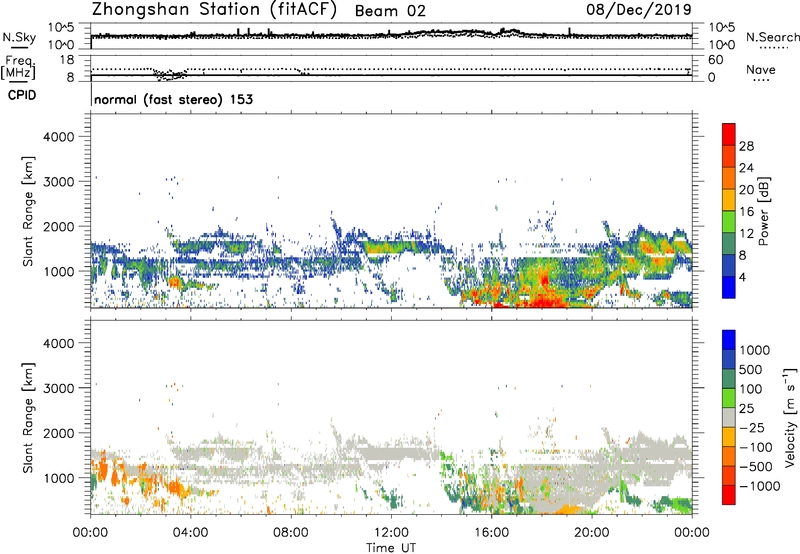Click '4000' on the power panel axis
Viewport: 800px width, 554px height.
(x=59, y=137)
